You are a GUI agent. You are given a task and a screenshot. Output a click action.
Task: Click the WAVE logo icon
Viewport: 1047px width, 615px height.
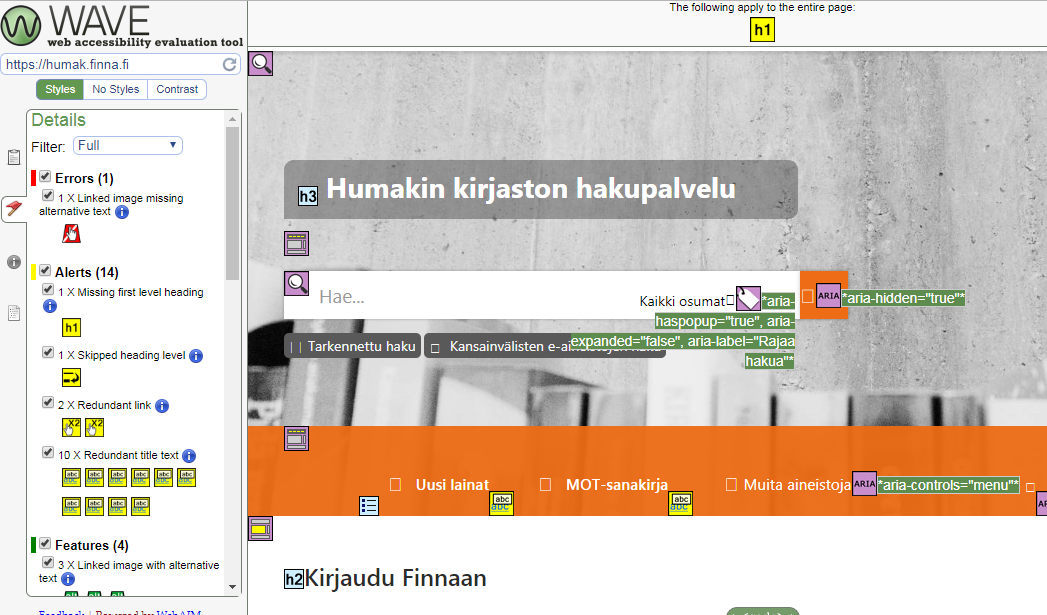(21, 25)
